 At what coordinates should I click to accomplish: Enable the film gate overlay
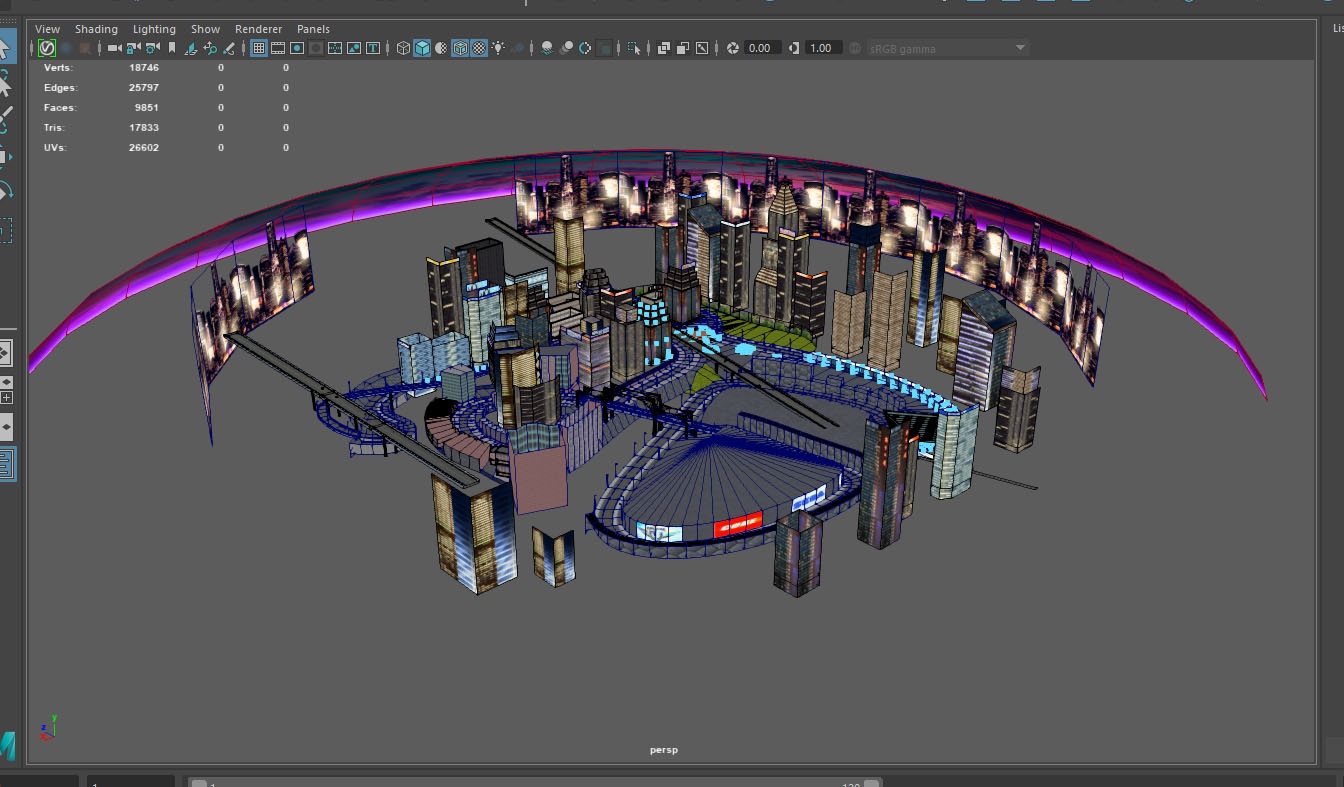click(278, 48)
